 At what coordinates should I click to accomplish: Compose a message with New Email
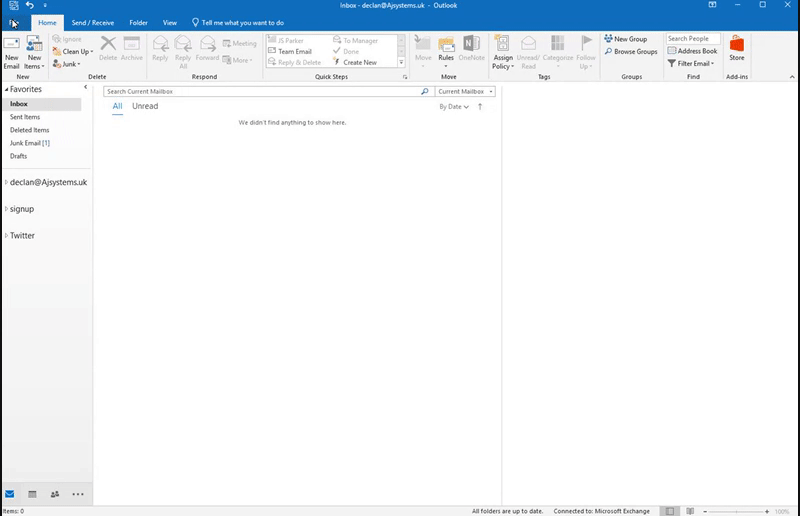coord(11,53)
